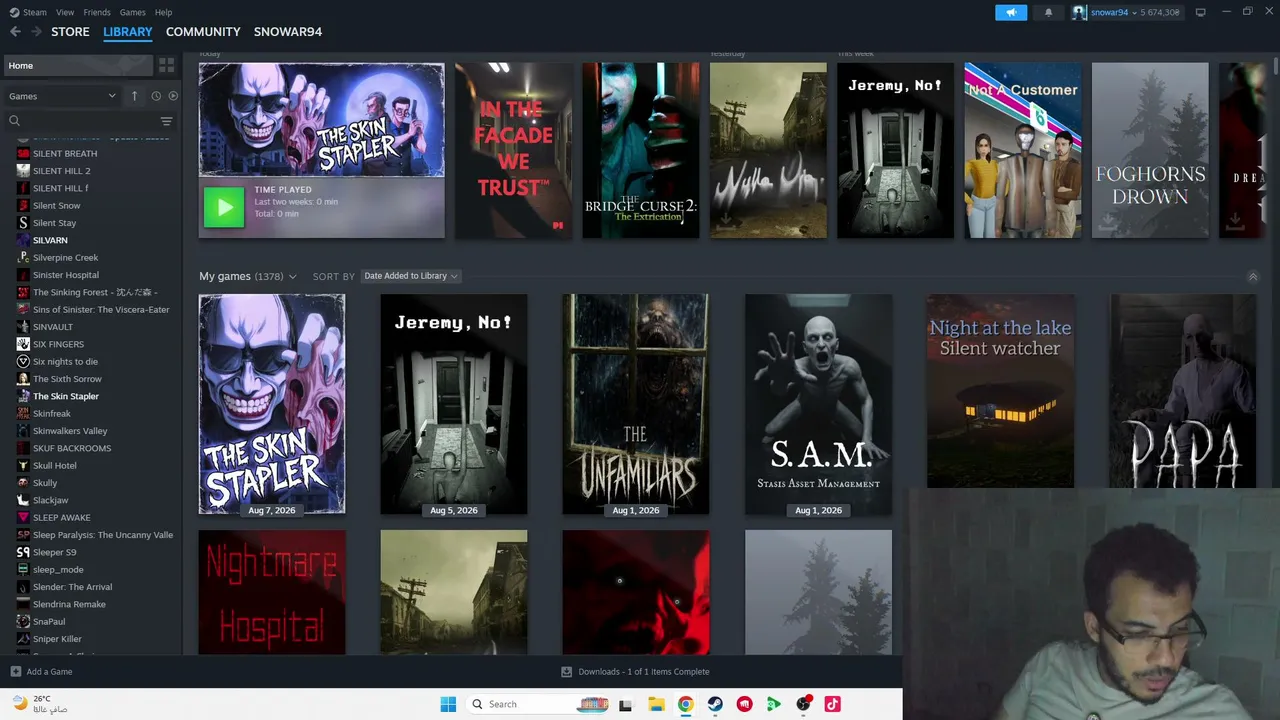Open the collections grid view icon
This screenshot has width=1280, height=720.
[x=166, y=65]
